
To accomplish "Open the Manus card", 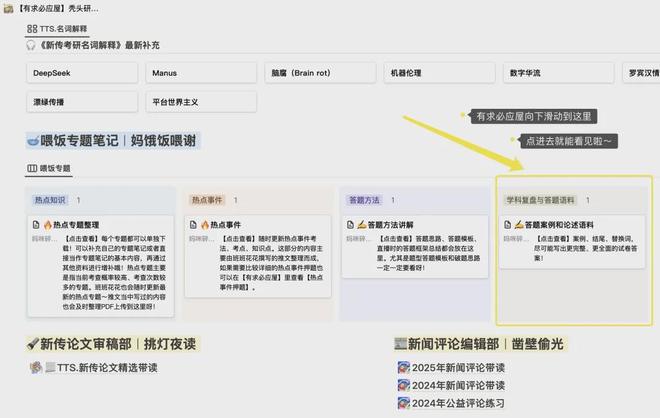I will tap(201, 73).
